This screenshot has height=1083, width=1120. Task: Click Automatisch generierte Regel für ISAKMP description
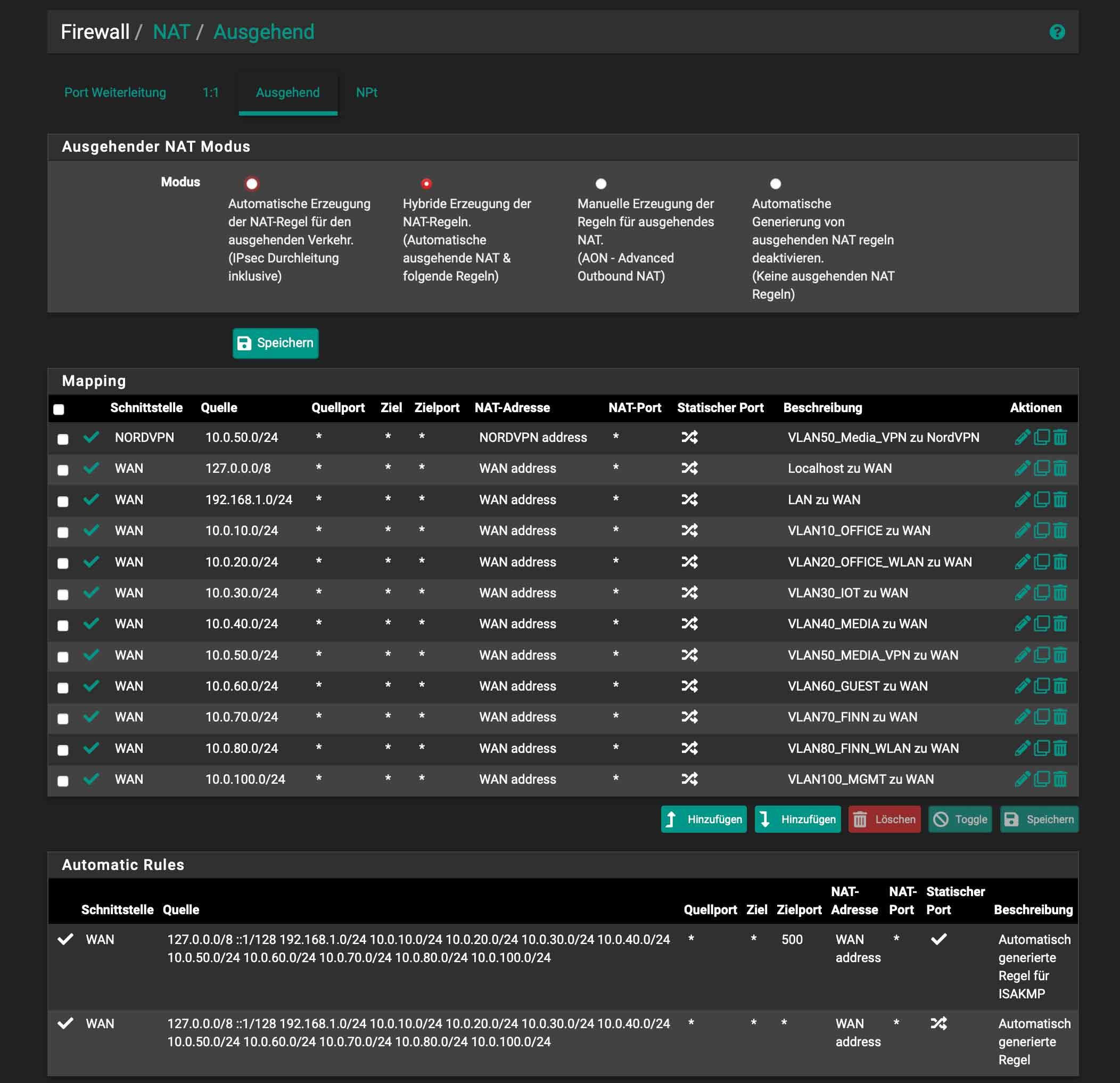click(1034, 966)
